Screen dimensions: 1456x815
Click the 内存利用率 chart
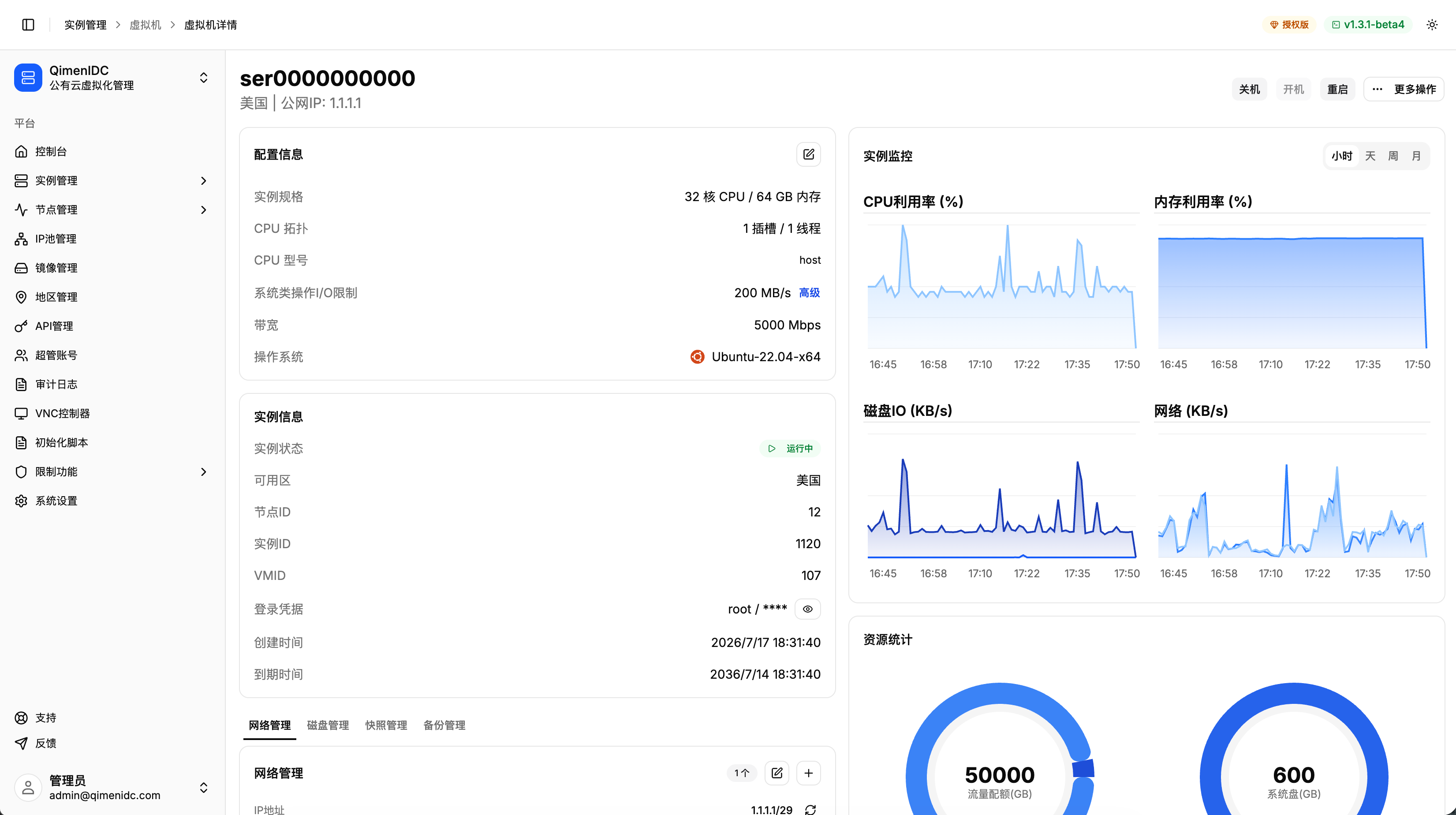click(1292, 287)
